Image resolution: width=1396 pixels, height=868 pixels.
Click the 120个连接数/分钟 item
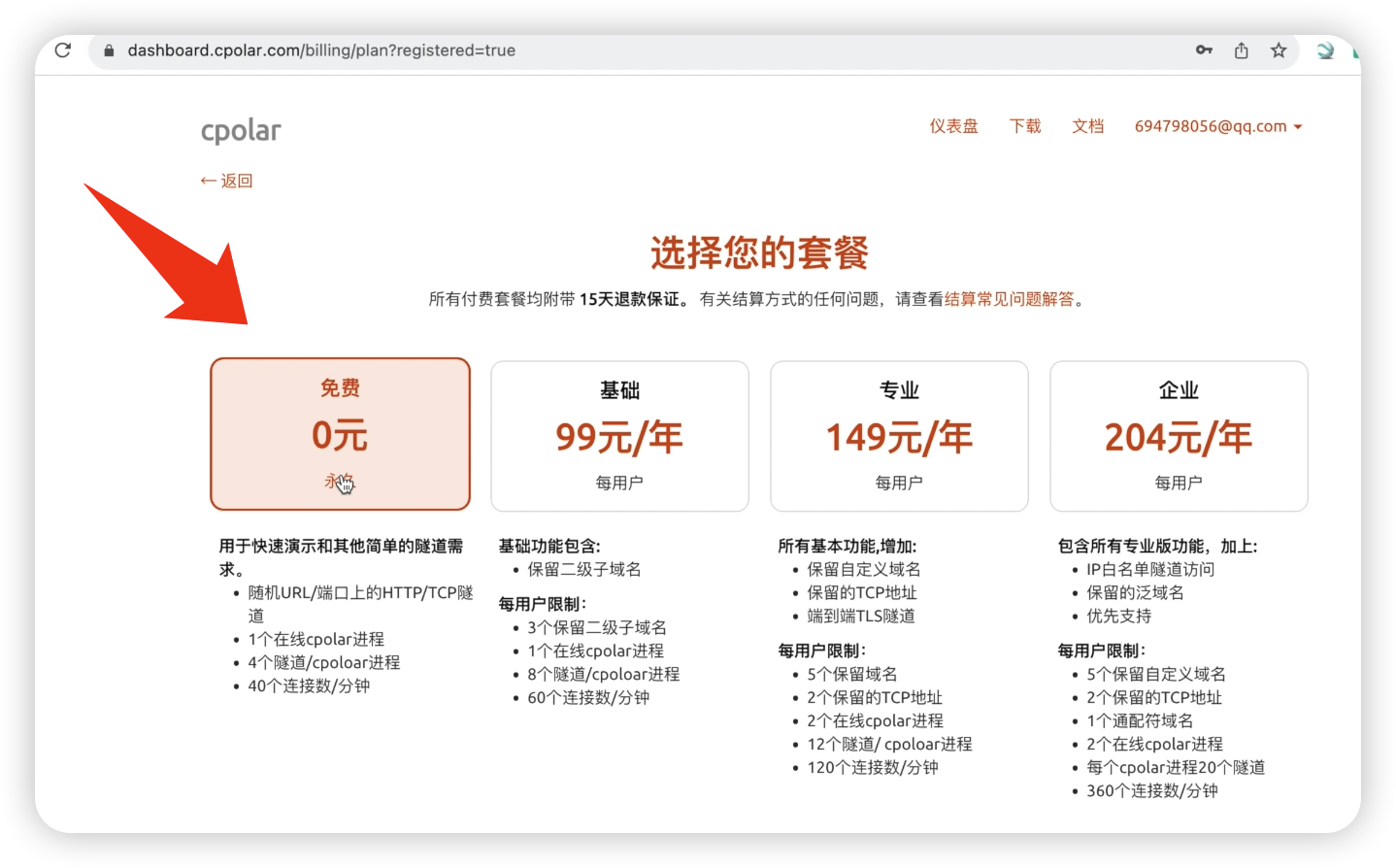pyautogui.click(x=873, y=768)
